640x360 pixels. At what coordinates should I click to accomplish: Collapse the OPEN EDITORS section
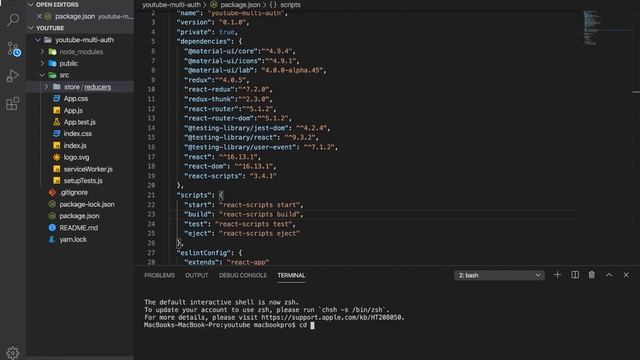[30, 4]
